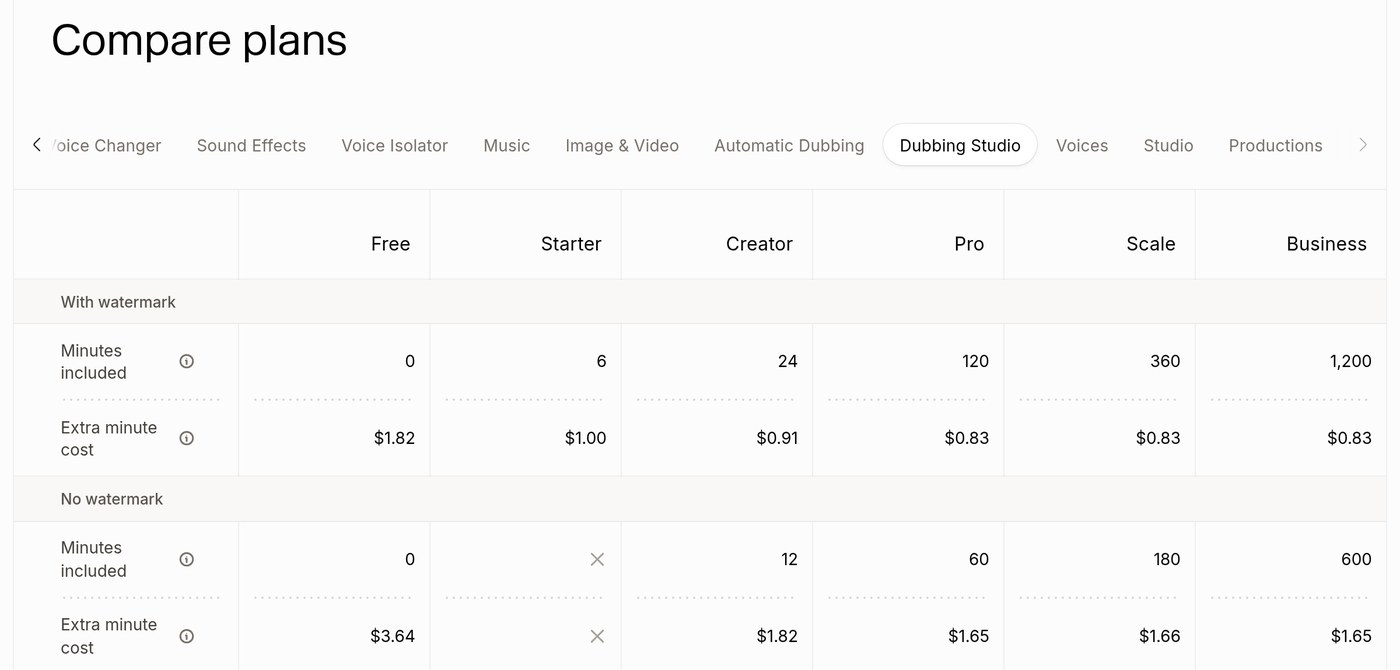
Task: Open the Voice Isolator tab
Action: 394,146
